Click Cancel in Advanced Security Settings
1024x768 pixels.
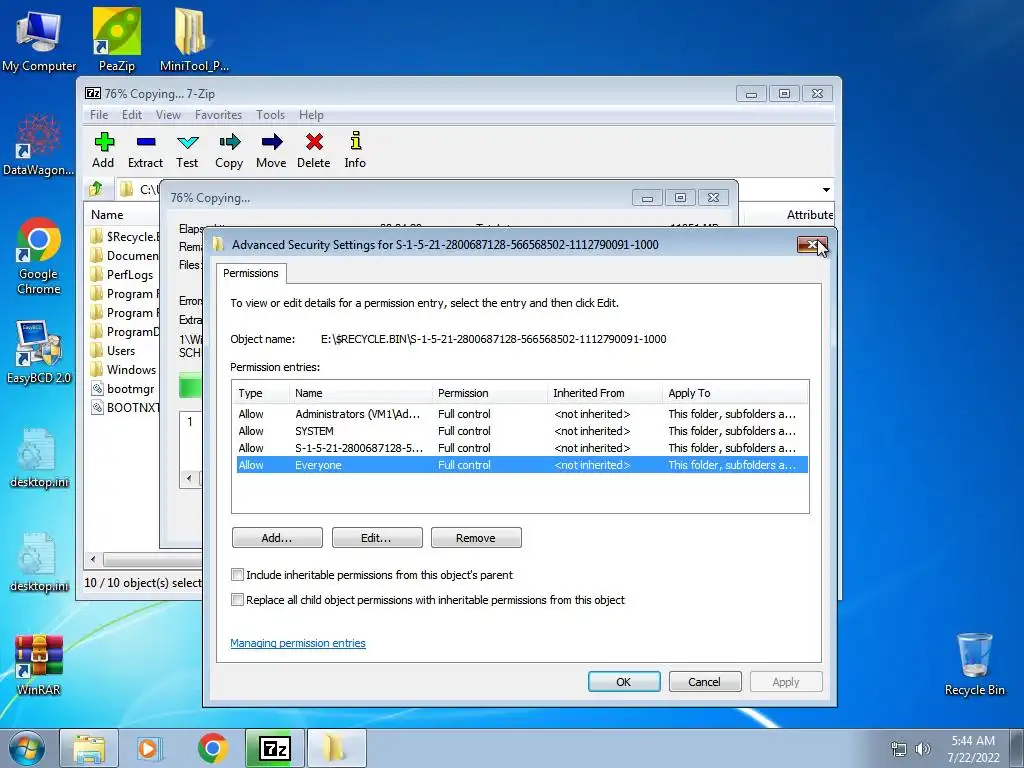(x=705, y=682)
